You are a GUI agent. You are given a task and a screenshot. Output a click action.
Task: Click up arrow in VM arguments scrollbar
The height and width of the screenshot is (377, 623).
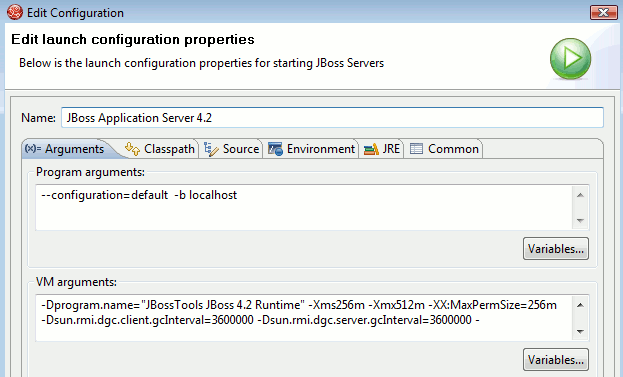tap(580, 305)
